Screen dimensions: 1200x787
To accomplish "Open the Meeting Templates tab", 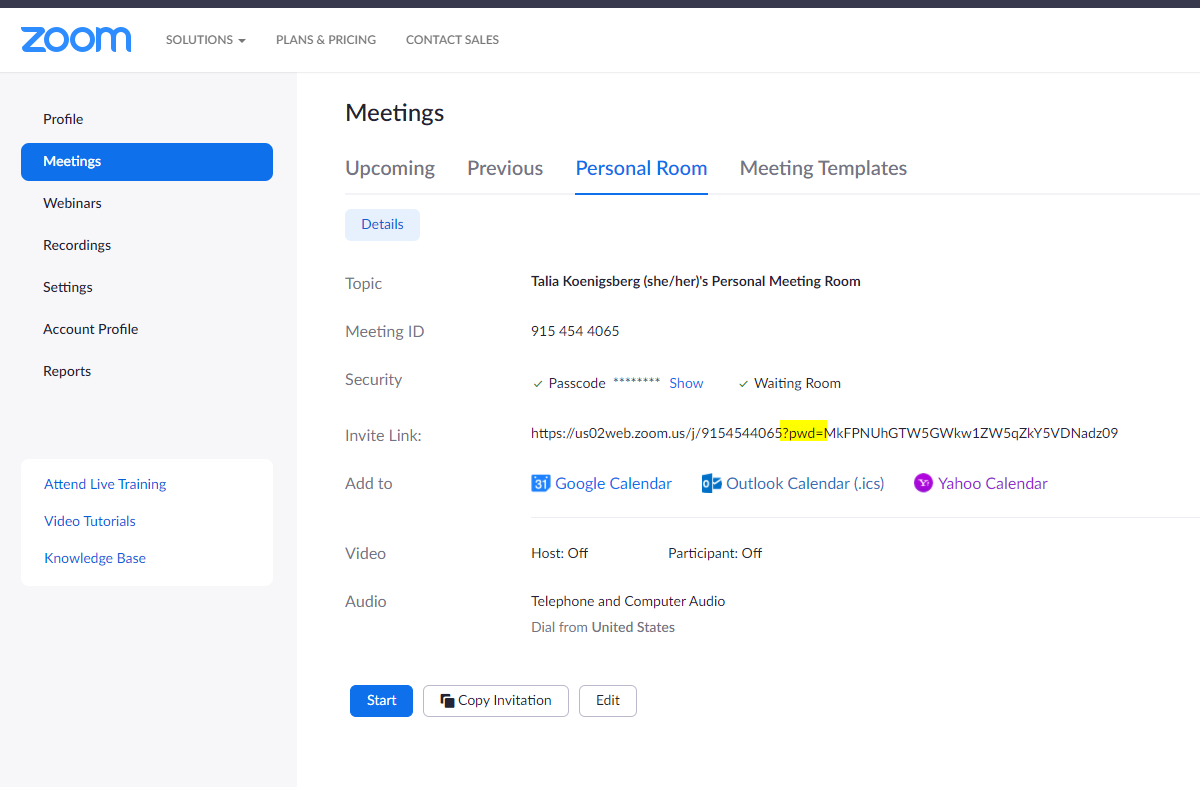I will (823, 168).
